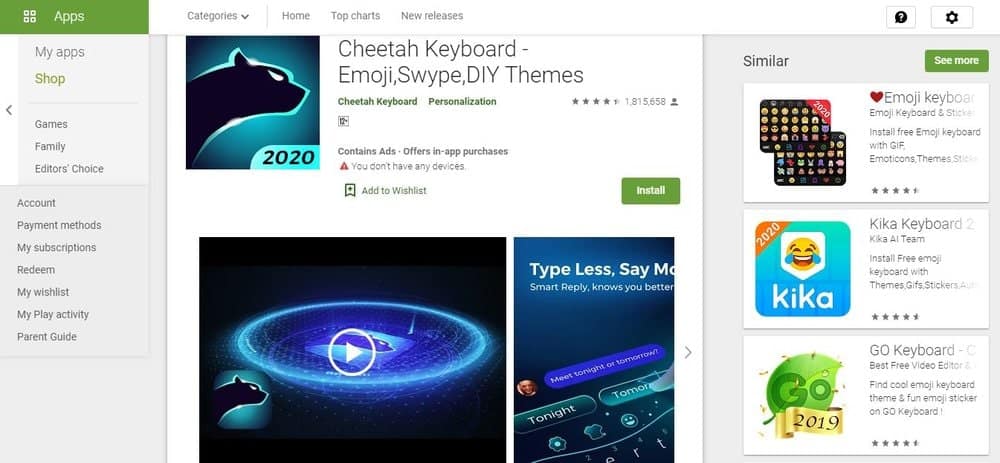Screen dimensions: 1000x463
Task: Click See more in Similar section
Action: click(957, 61)
